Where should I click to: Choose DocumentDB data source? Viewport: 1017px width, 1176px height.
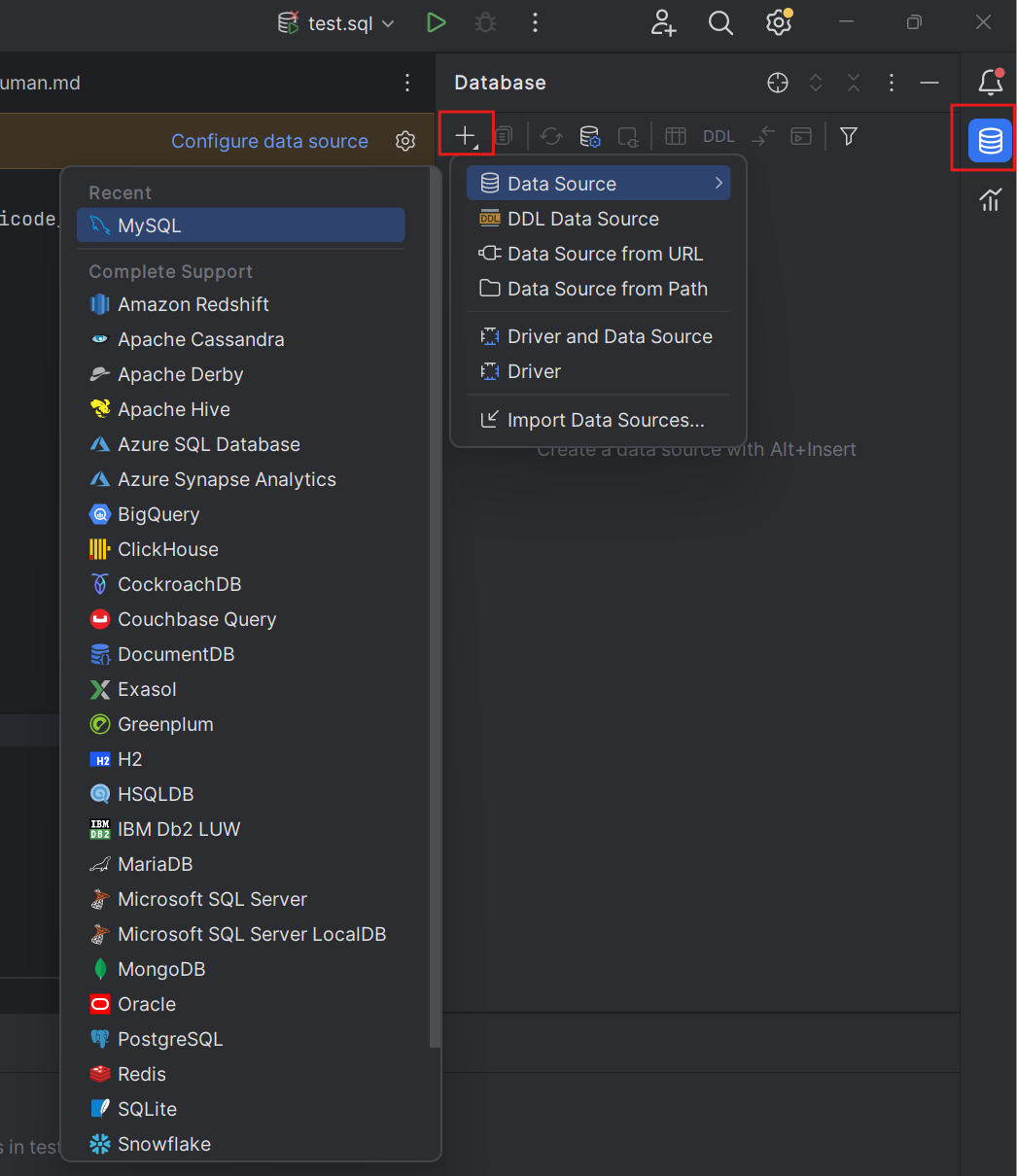[x=241, y=654]
